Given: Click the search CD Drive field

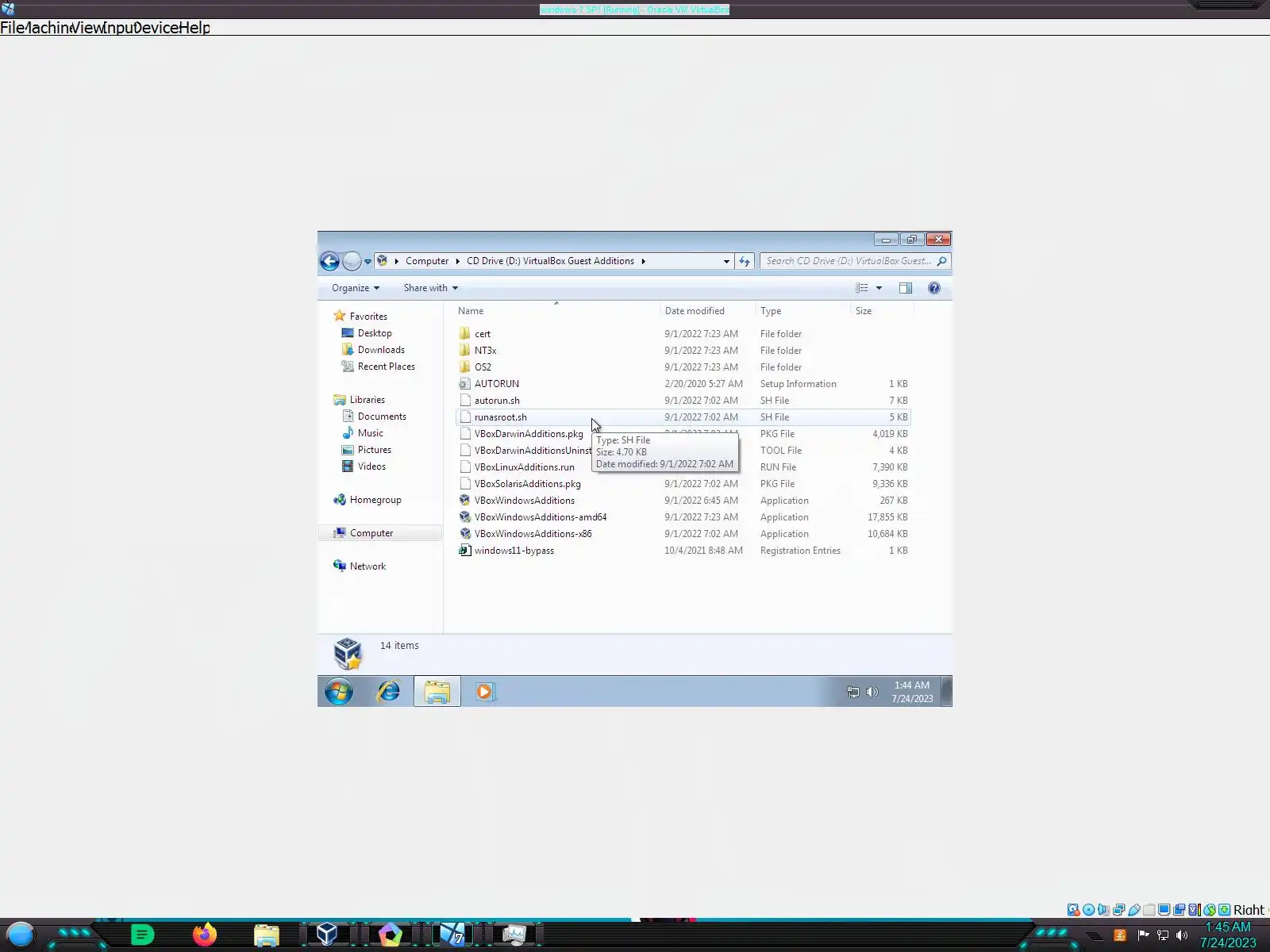Looking at the screenshot, I should pyautogui.click(x=855, y=261).
